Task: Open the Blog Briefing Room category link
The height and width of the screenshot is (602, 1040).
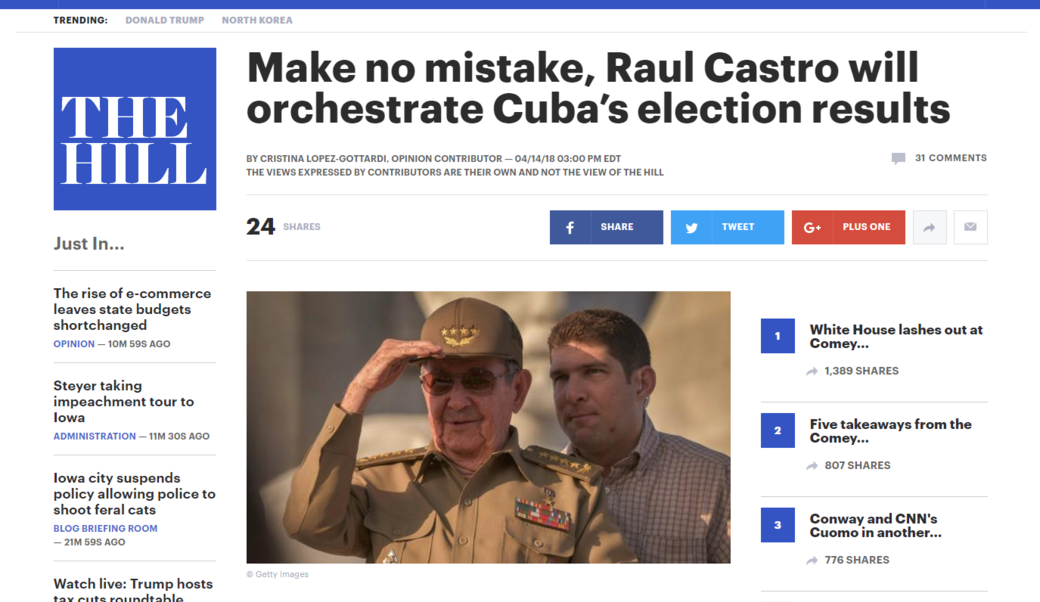Action: pyautogui.click(x=105, y=528)
